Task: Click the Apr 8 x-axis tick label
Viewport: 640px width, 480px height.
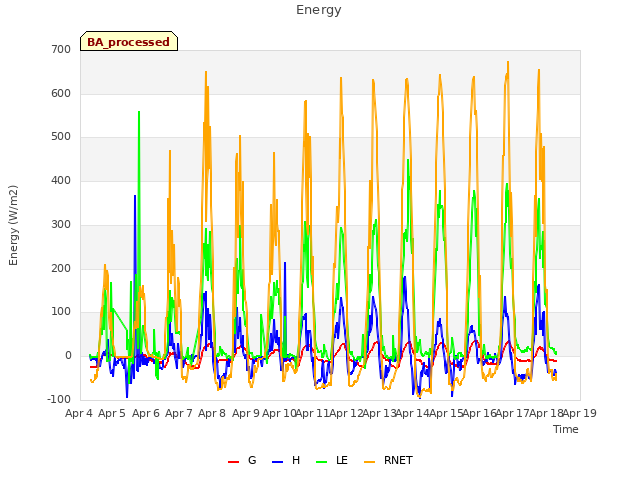Action: click(212, 413)
